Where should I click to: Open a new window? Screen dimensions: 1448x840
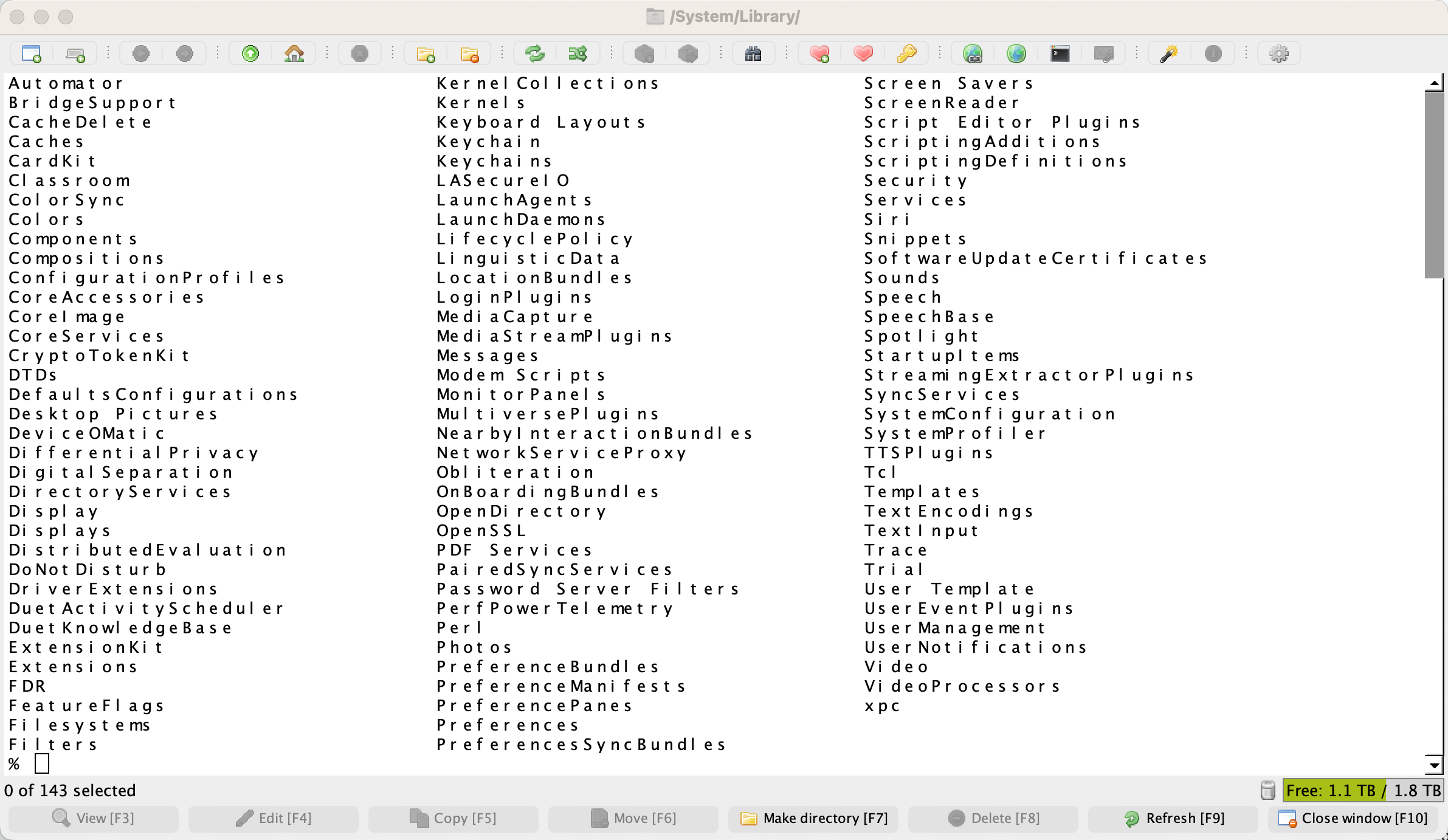pos(30,53)
